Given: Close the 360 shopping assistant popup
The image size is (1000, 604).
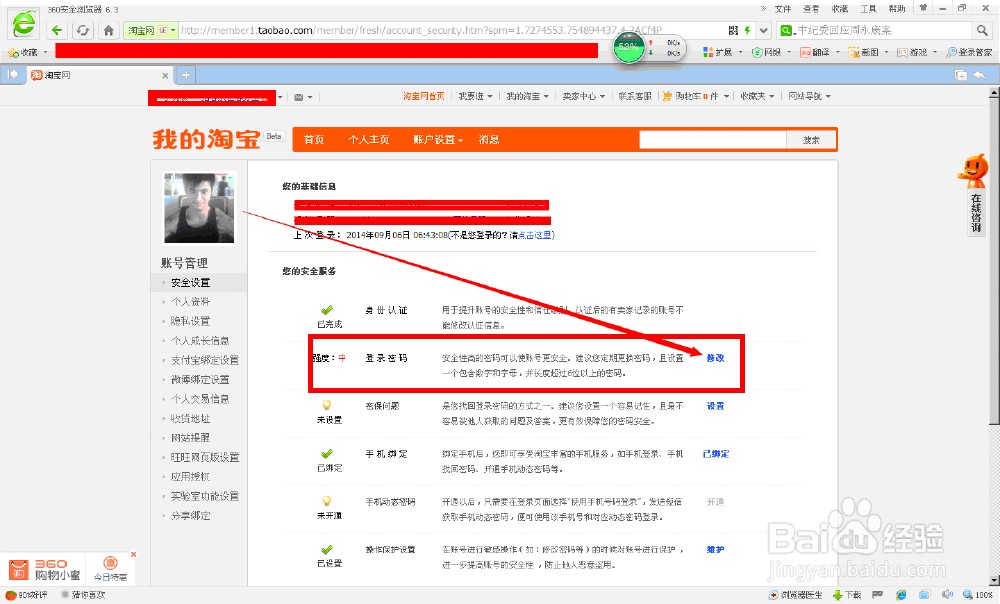Looking at the screenshot, I should [x=133, y=555].
